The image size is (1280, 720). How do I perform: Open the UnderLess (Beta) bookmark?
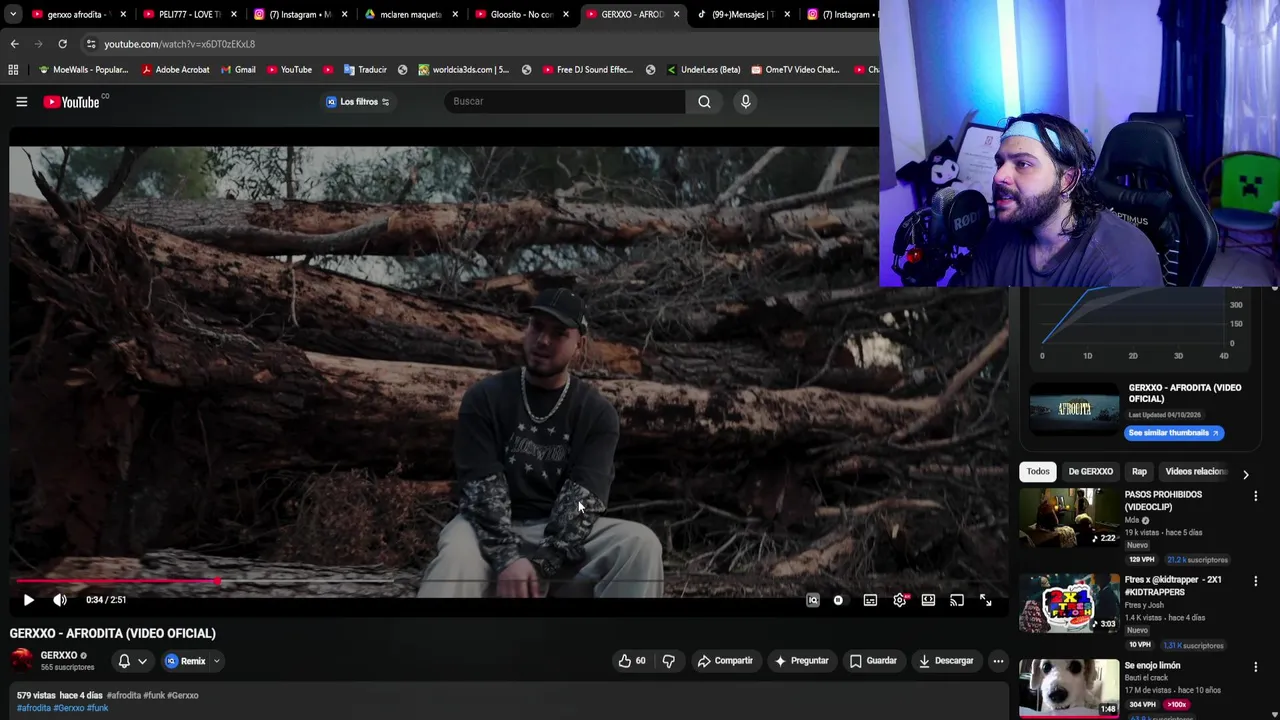point(703,70)
